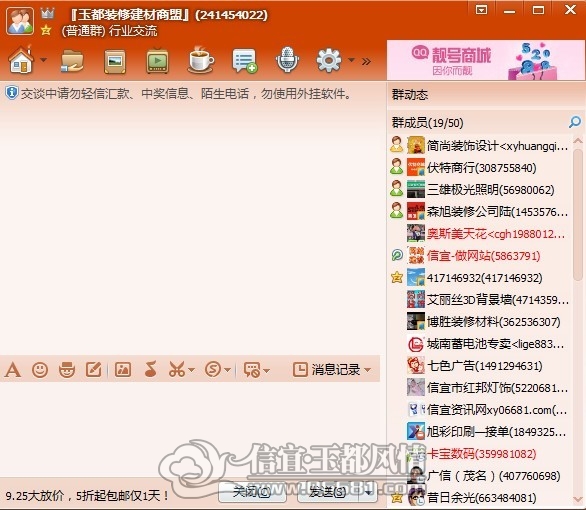586x510 pixels.
Task: Open the title bar dropdown menu button
Action: 481,9
